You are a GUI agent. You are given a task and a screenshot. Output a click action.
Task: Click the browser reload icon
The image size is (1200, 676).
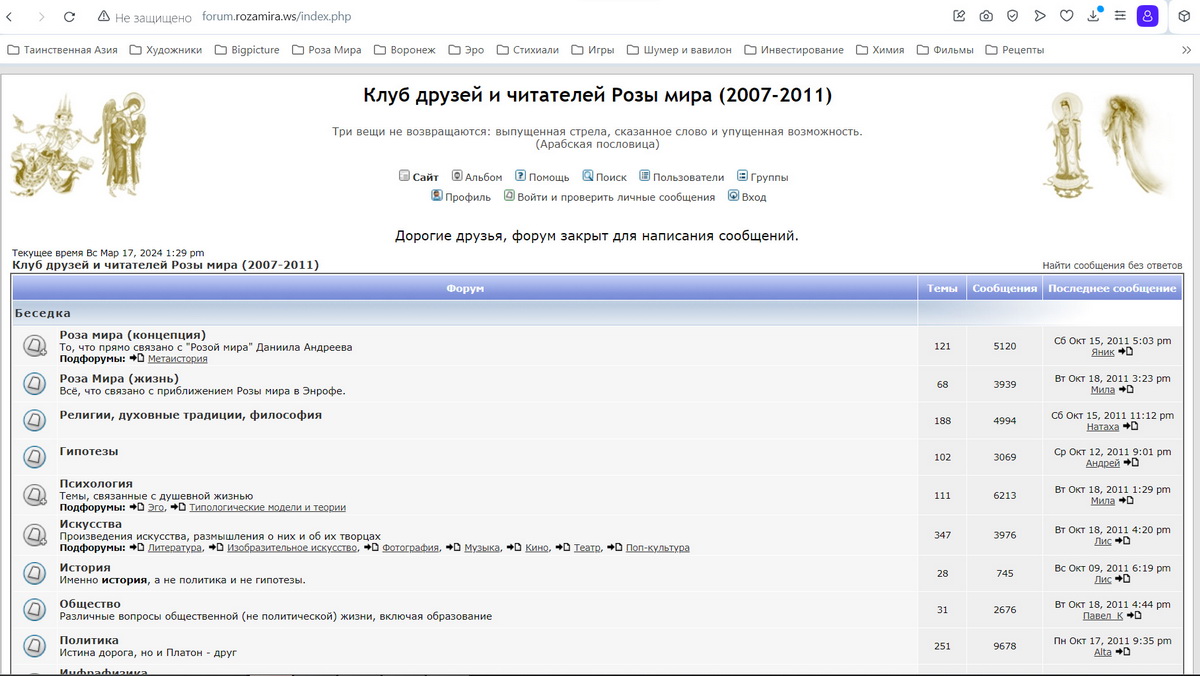tap(69, 17)
